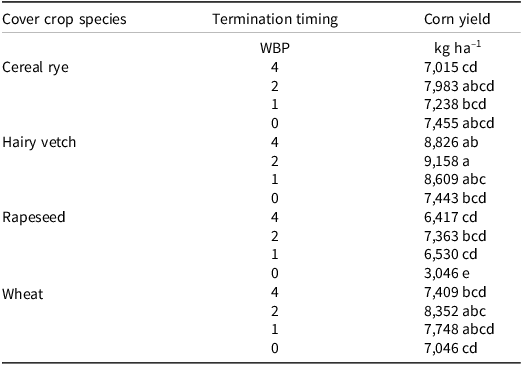Click the 8,352 abc yield value
Screen dimensions: 523x365
pyautogui.click(x=455, y=311)
